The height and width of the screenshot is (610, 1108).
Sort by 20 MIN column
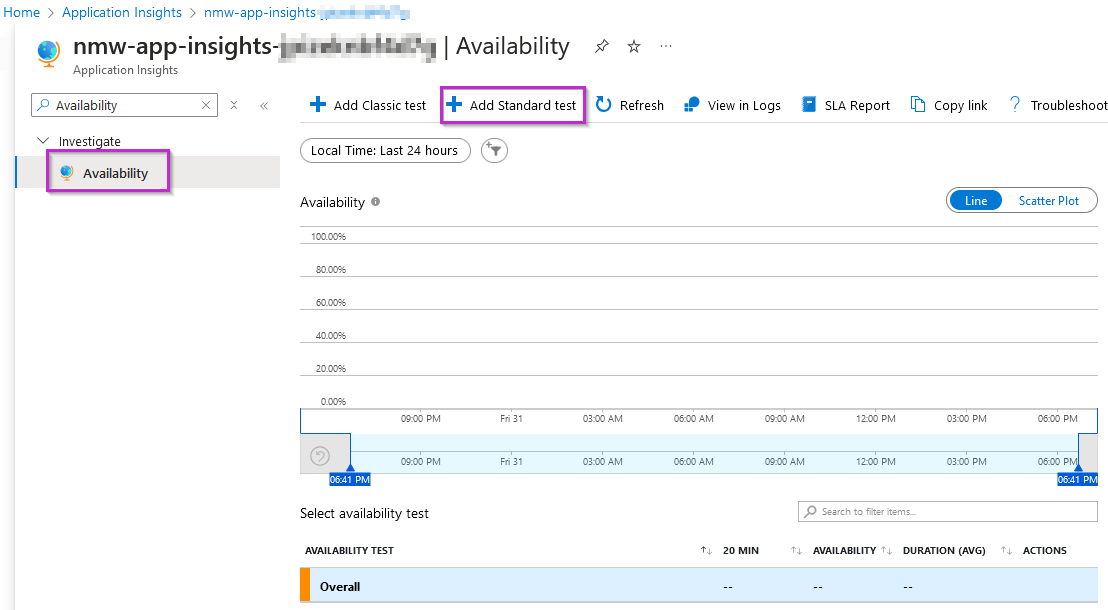[740, 551]
